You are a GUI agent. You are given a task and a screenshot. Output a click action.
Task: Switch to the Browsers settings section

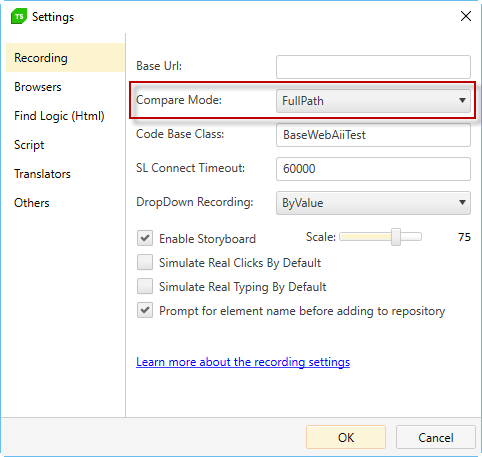point(38,87)
